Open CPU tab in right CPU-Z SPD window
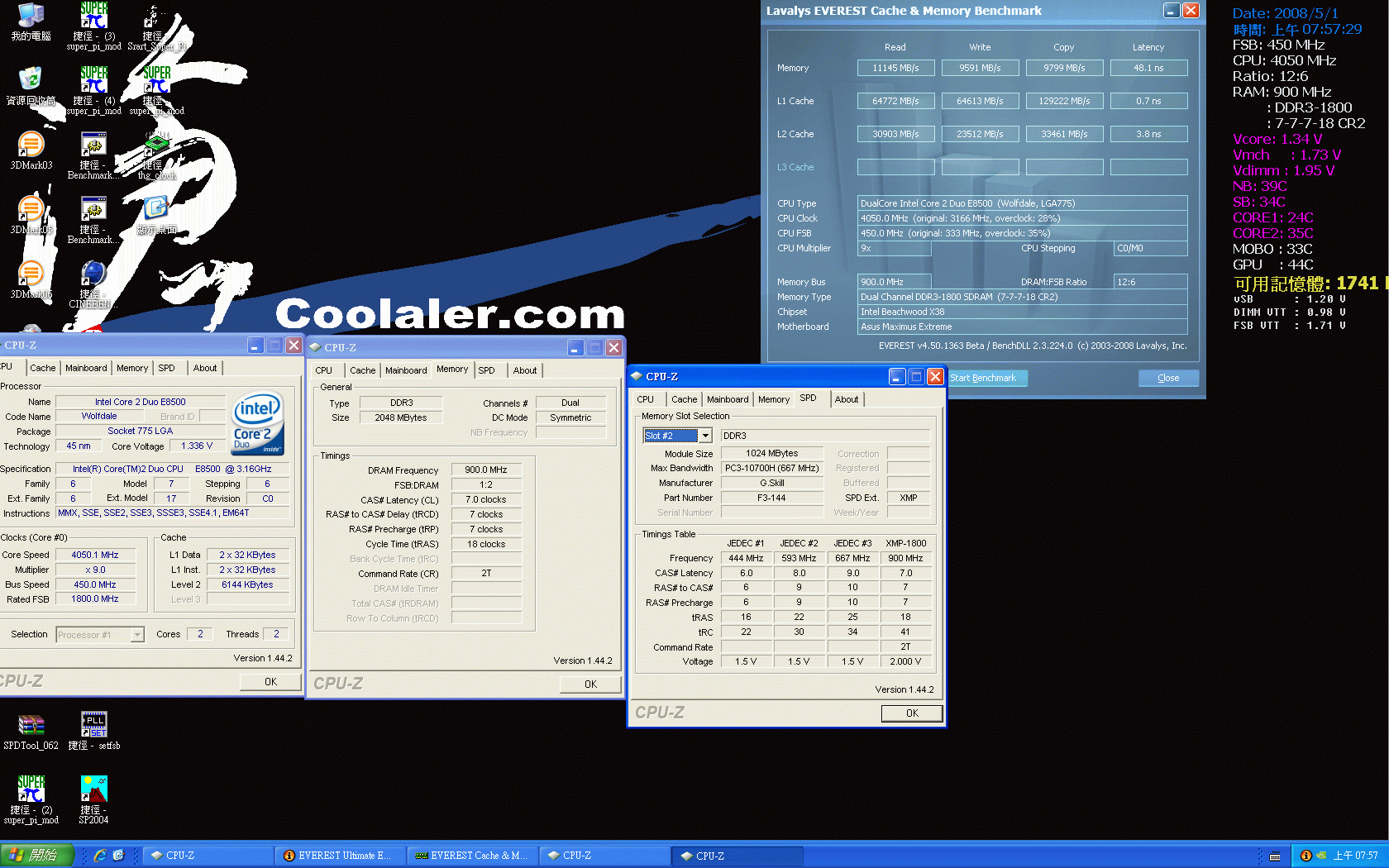 point(646,399)
